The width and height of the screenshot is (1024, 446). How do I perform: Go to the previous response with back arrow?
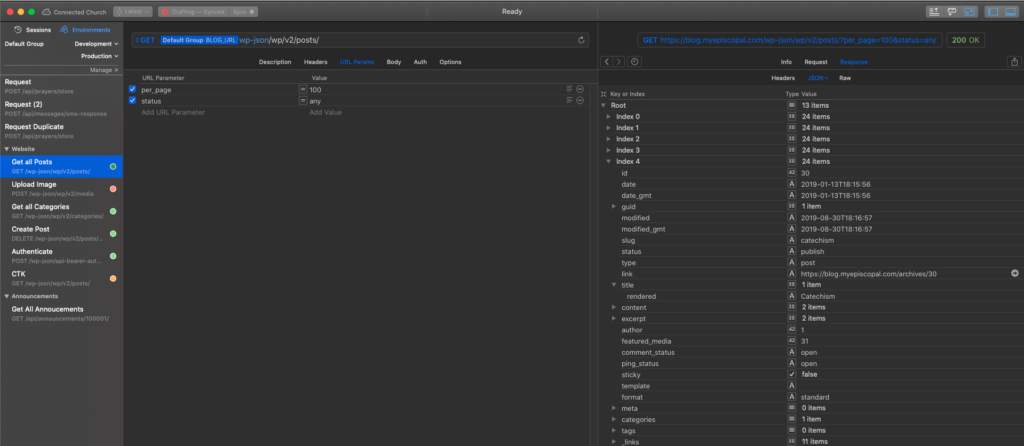(606, 62)
